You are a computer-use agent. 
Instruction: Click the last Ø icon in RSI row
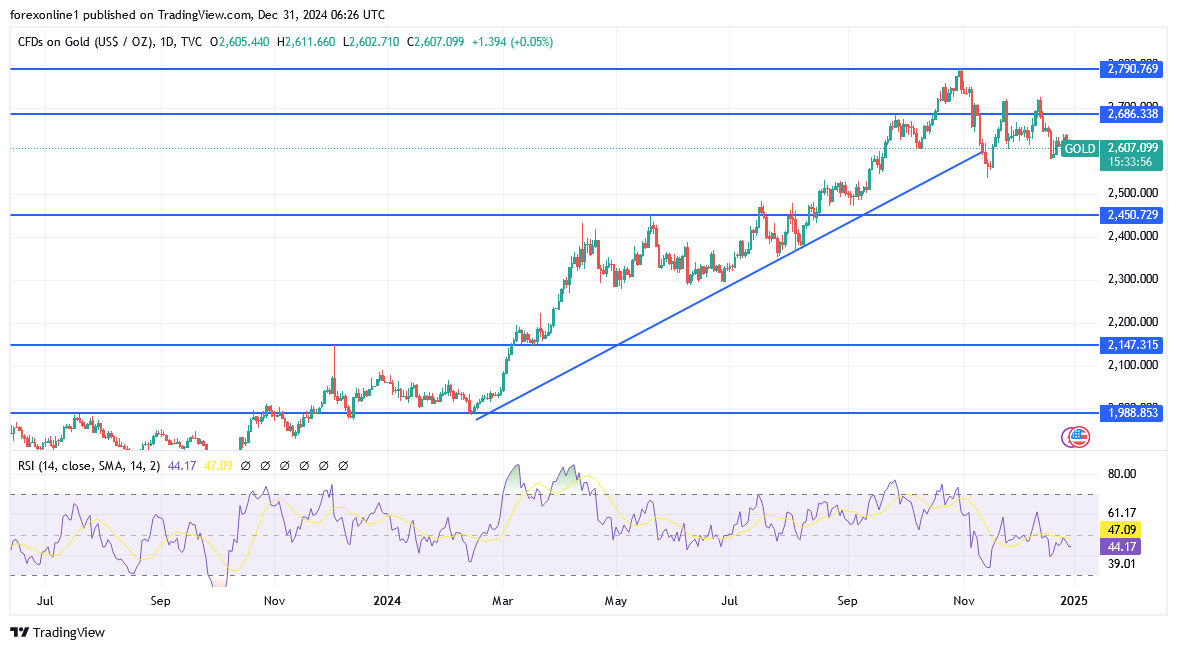(342, 465)
